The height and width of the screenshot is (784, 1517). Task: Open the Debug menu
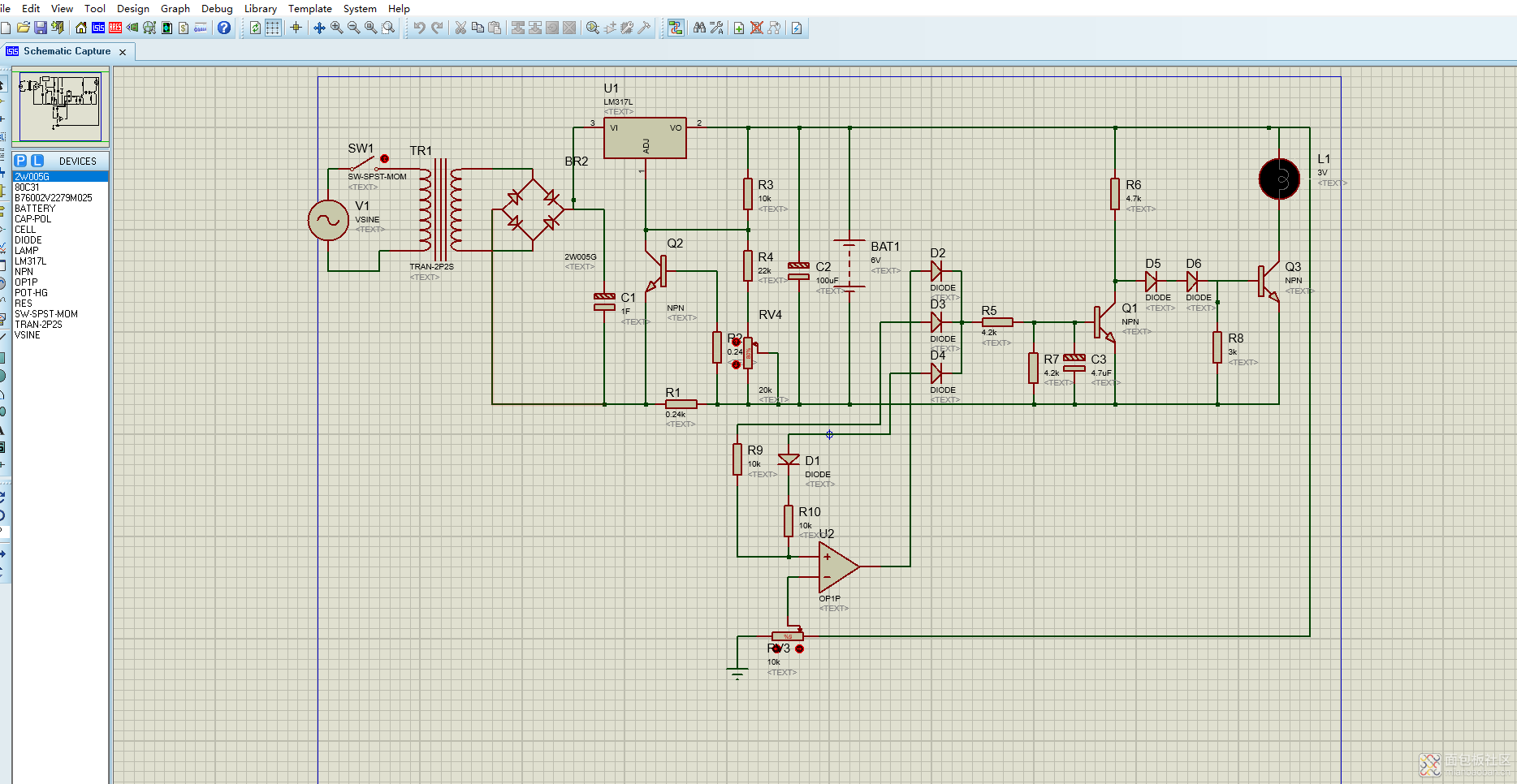pyautogui.click(x=217, y=8)
